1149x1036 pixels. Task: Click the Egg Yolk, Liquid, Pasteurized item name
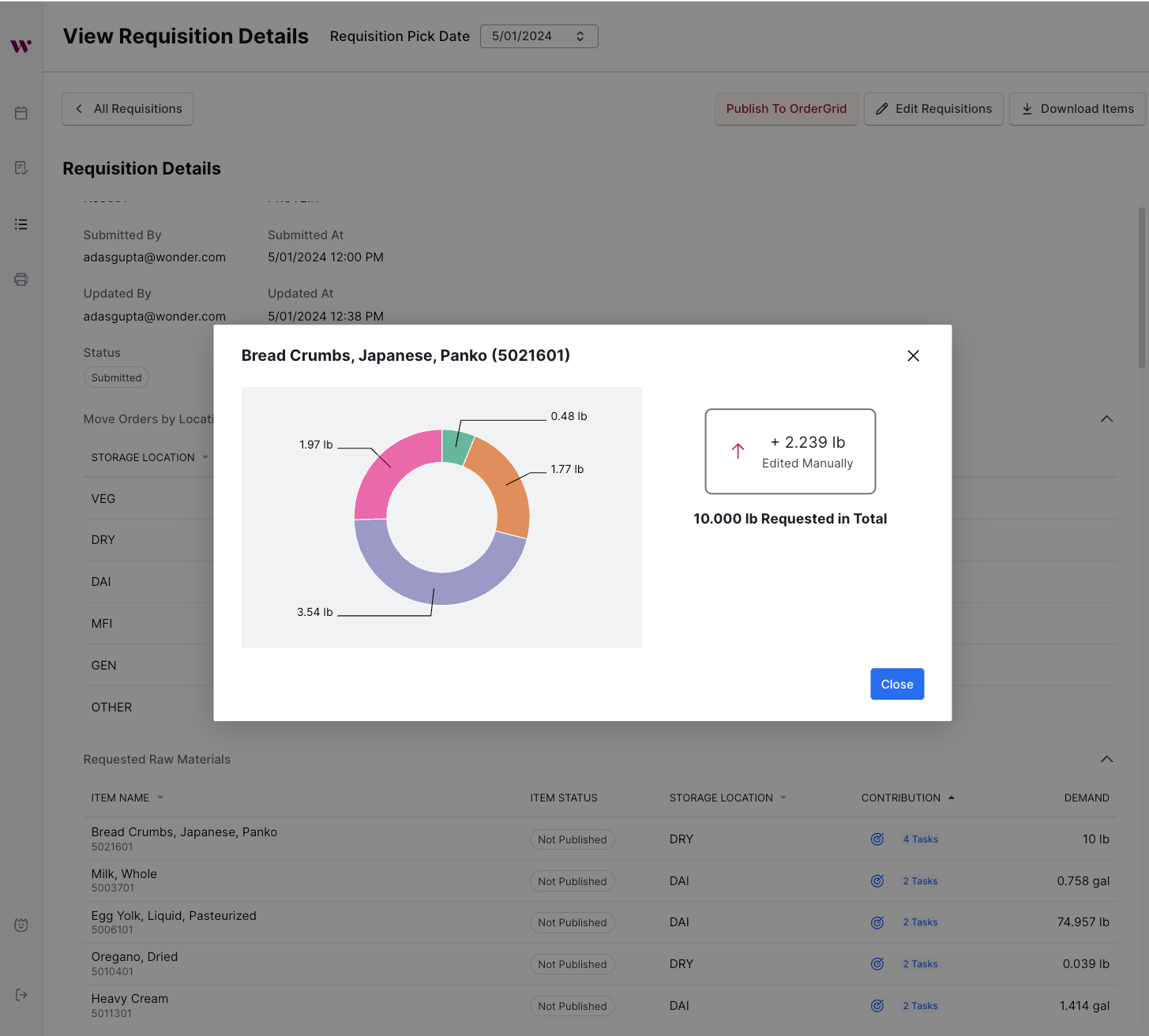coord(174,916)
